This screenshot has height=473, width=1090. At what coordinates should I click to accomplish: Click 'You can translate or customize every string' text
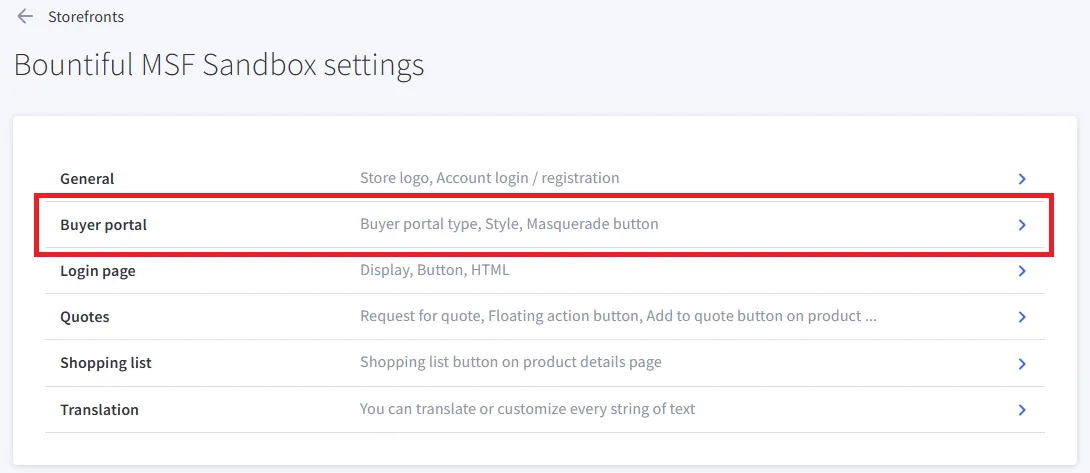pos(528,409)
